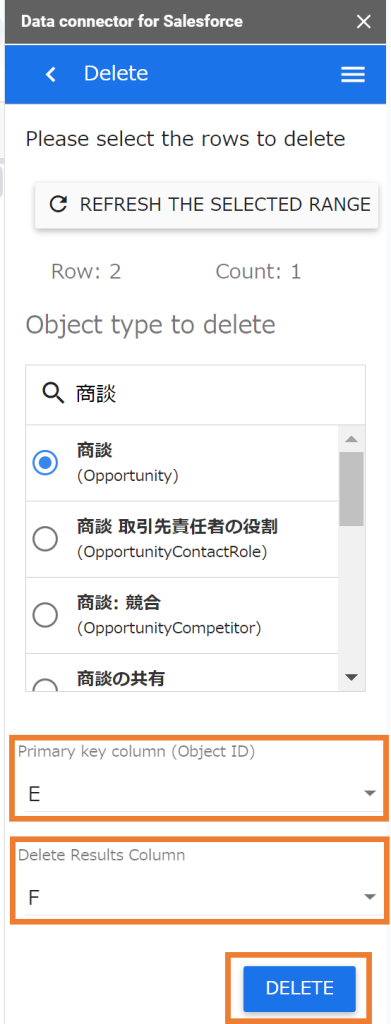Image resolution: width=391 pixels, height=1024 pixels.
Task: Select the 商談の共有 radio option
Action: pyautogui.click(x=45, y=686)
